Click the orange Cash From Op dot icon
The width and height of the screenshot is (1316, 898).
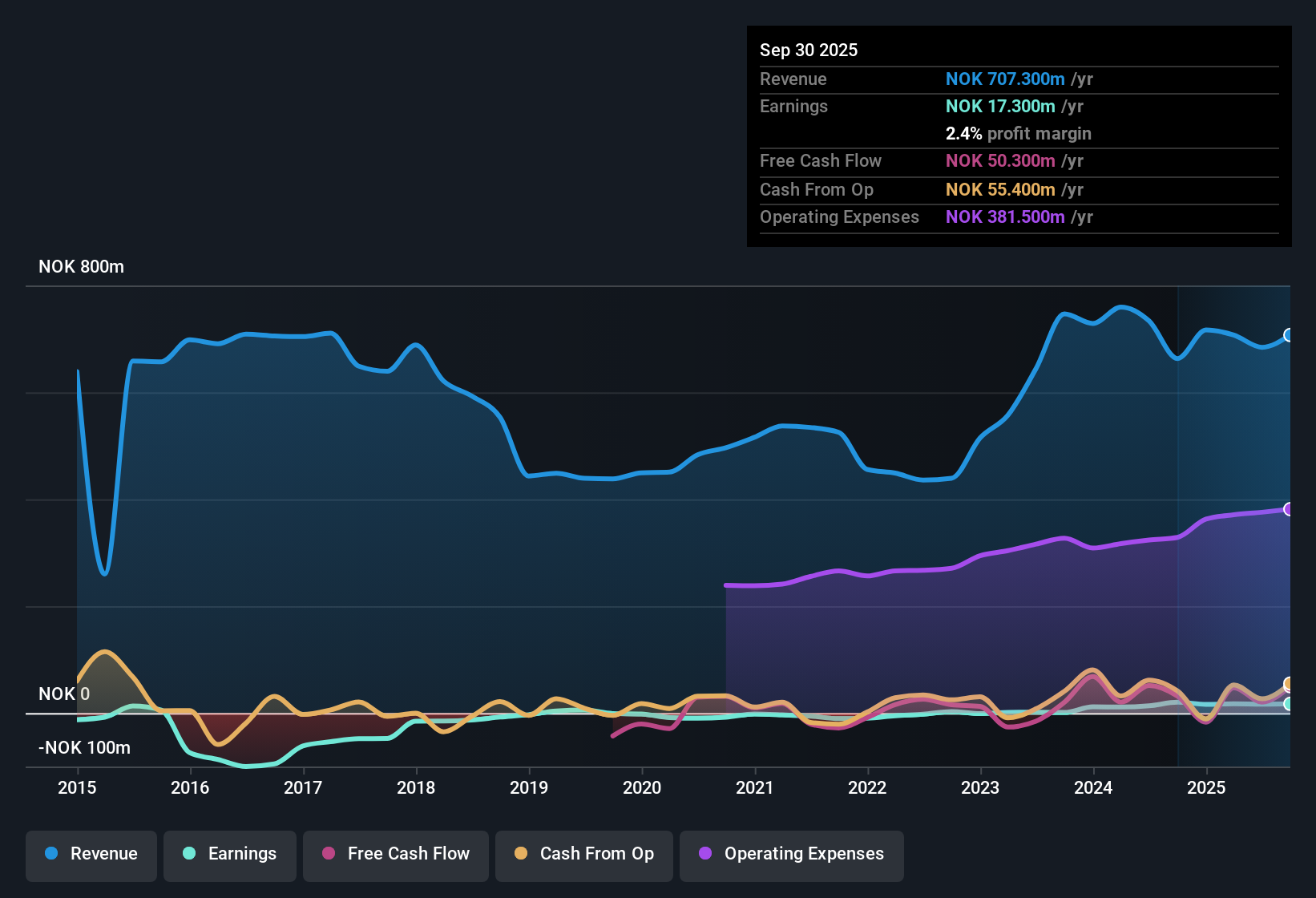tap(520, 854)
